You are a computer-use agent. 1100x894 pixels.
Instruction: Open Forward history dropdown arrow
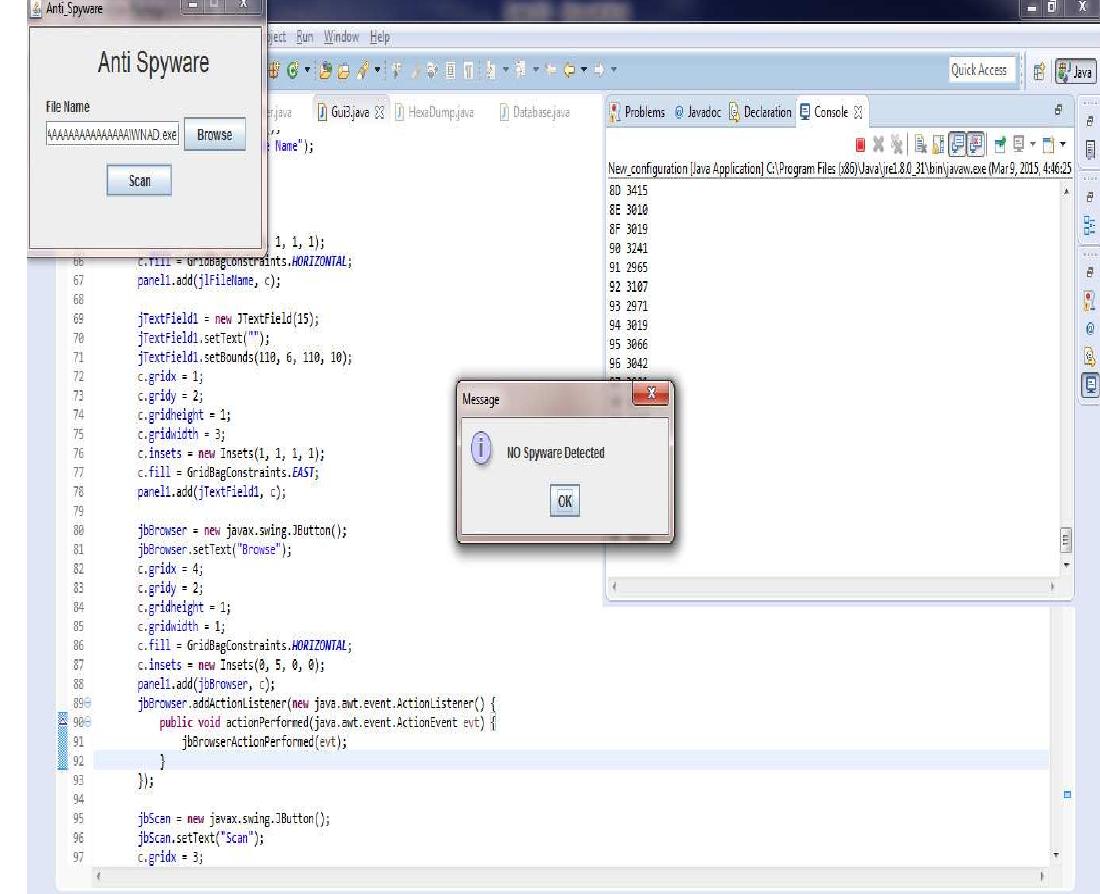[x=613, y=69]
